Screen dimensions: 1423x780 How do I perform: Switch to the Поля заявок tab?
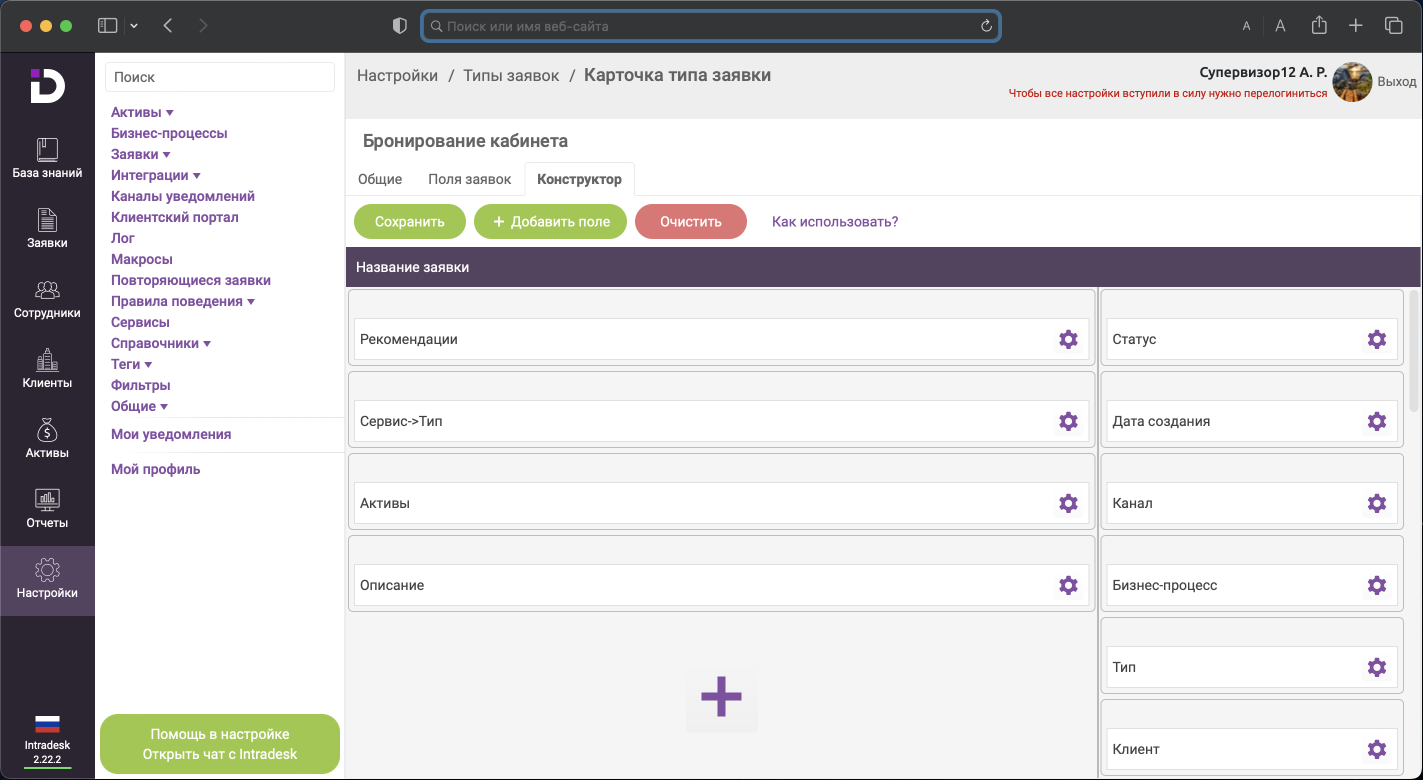(x=470, y=179)
